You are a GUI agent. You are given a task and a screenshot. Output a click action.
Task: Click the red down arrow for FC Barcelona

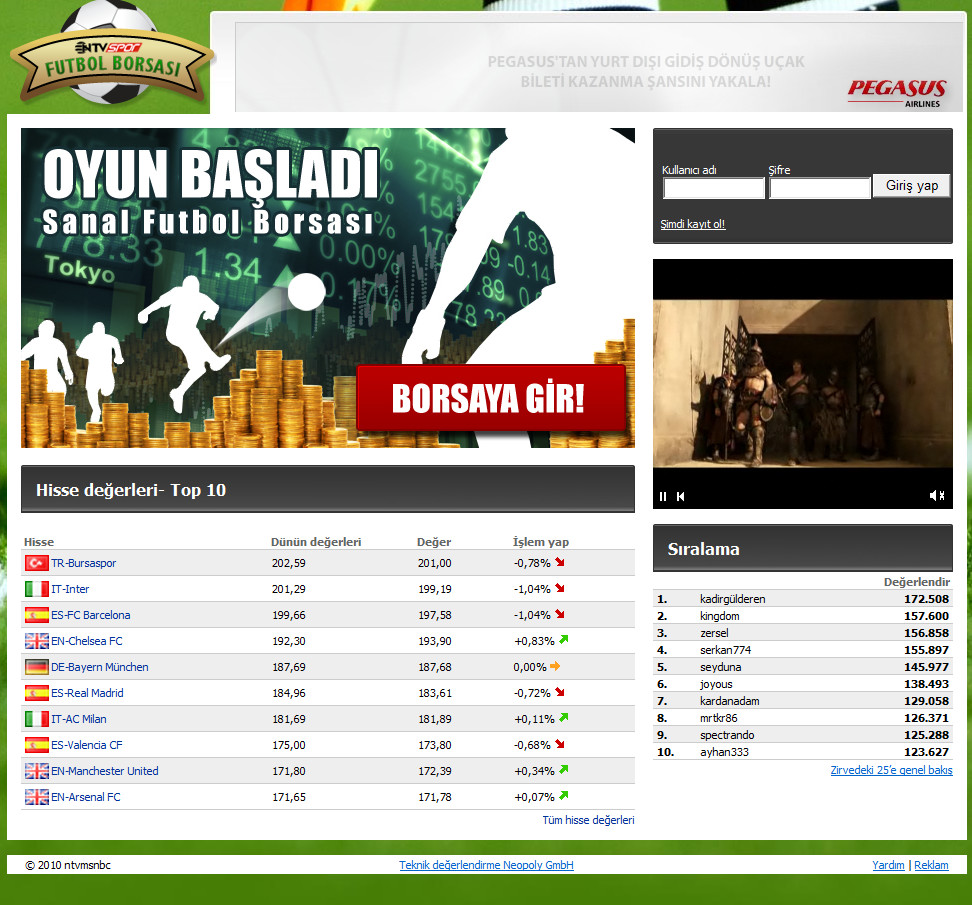tap(560, 614)
